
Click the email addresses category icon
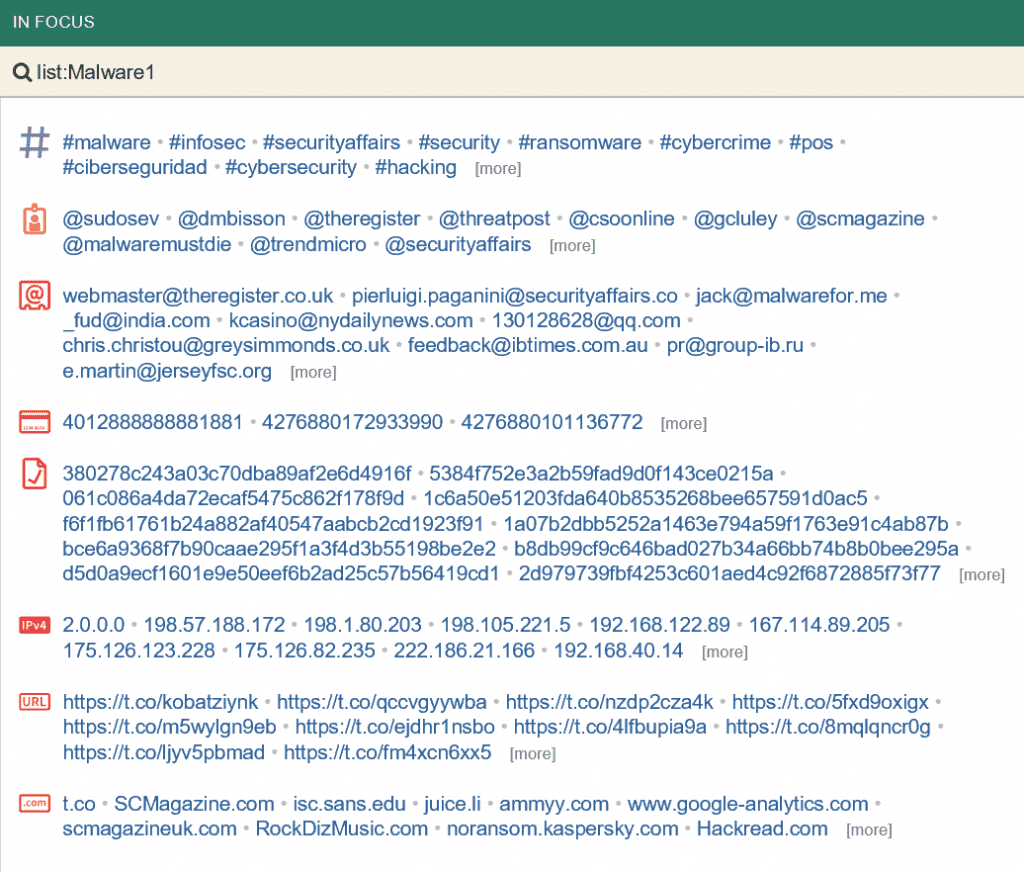click(35, 295)
